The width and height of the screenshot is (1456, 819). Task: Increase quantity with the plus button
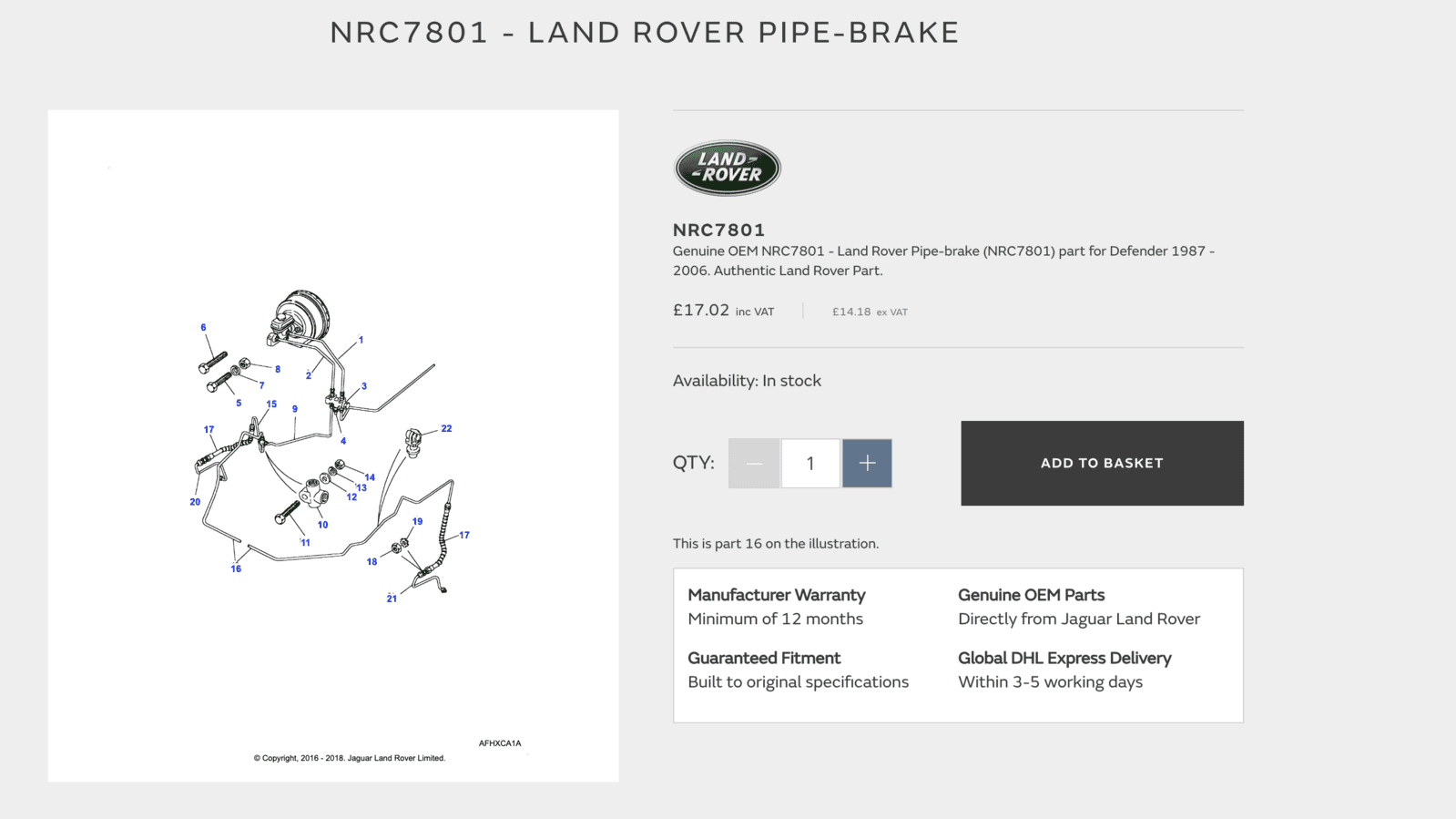click(867, 463)
